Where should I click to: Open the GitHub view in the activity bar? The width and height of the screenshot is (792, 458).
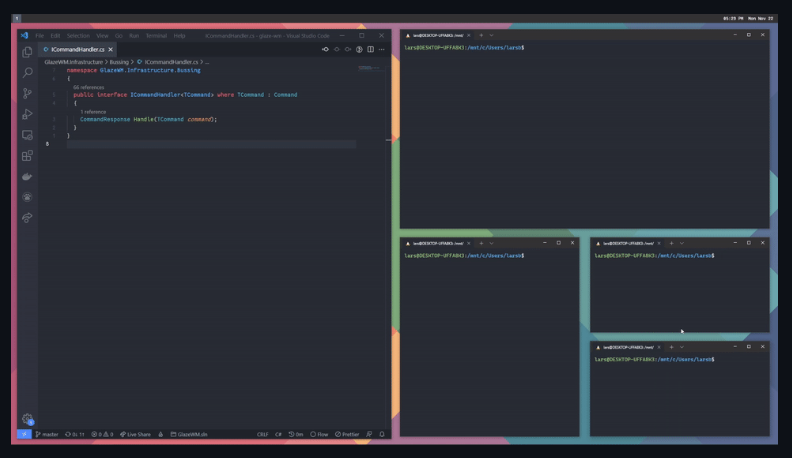pos(27,197)
